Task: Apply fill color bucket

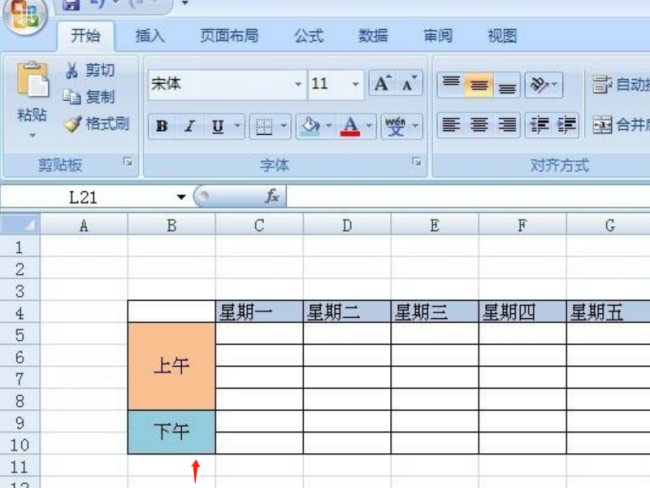Action: tap(310, 126)
